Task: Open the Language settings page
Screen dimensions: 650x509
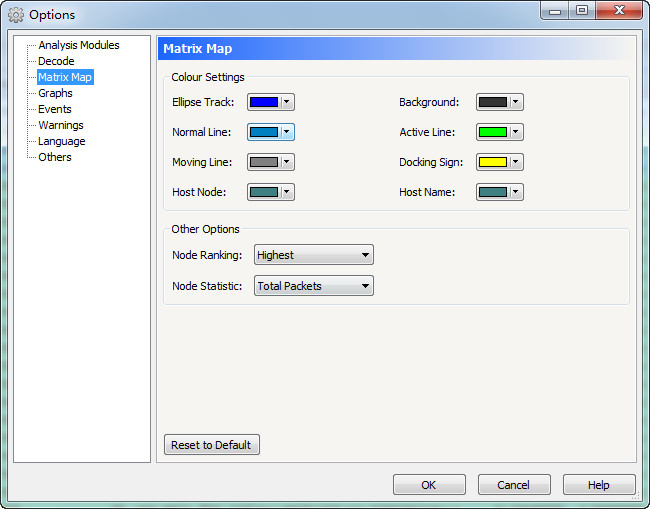Action: click(61, 141)
